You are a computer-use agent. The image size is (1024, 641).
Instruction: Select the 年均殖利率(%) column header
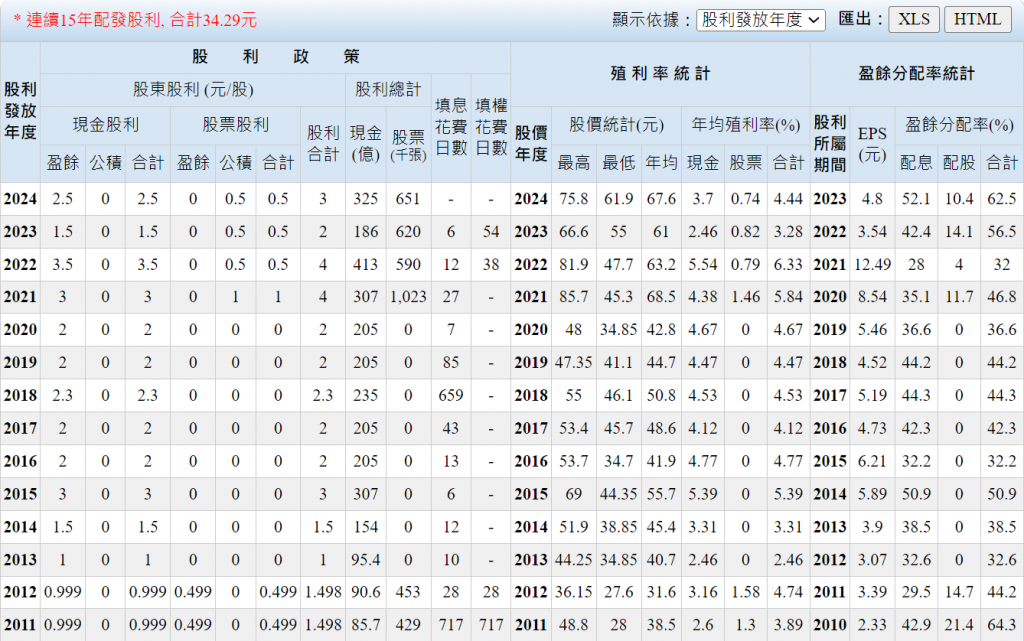746,125
